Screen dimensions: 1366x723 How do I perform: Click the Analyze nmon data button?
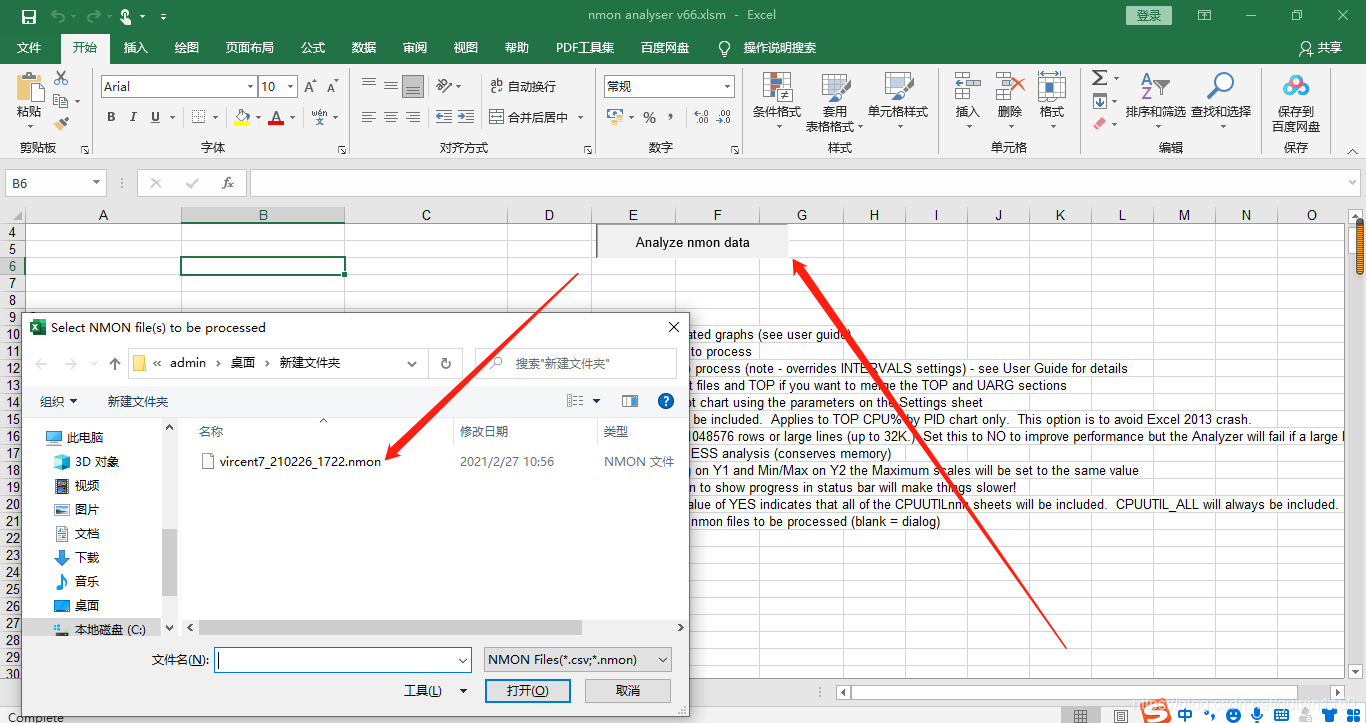point(692,242)
